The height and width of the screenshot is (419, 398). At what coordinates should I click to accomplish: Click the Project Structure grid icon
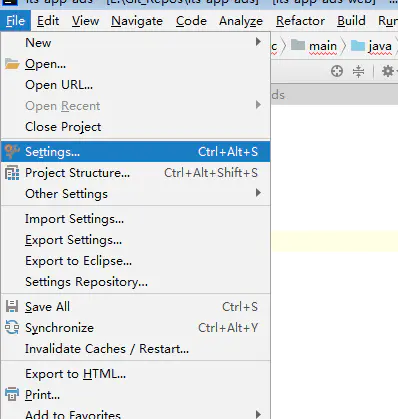point(12,173)
